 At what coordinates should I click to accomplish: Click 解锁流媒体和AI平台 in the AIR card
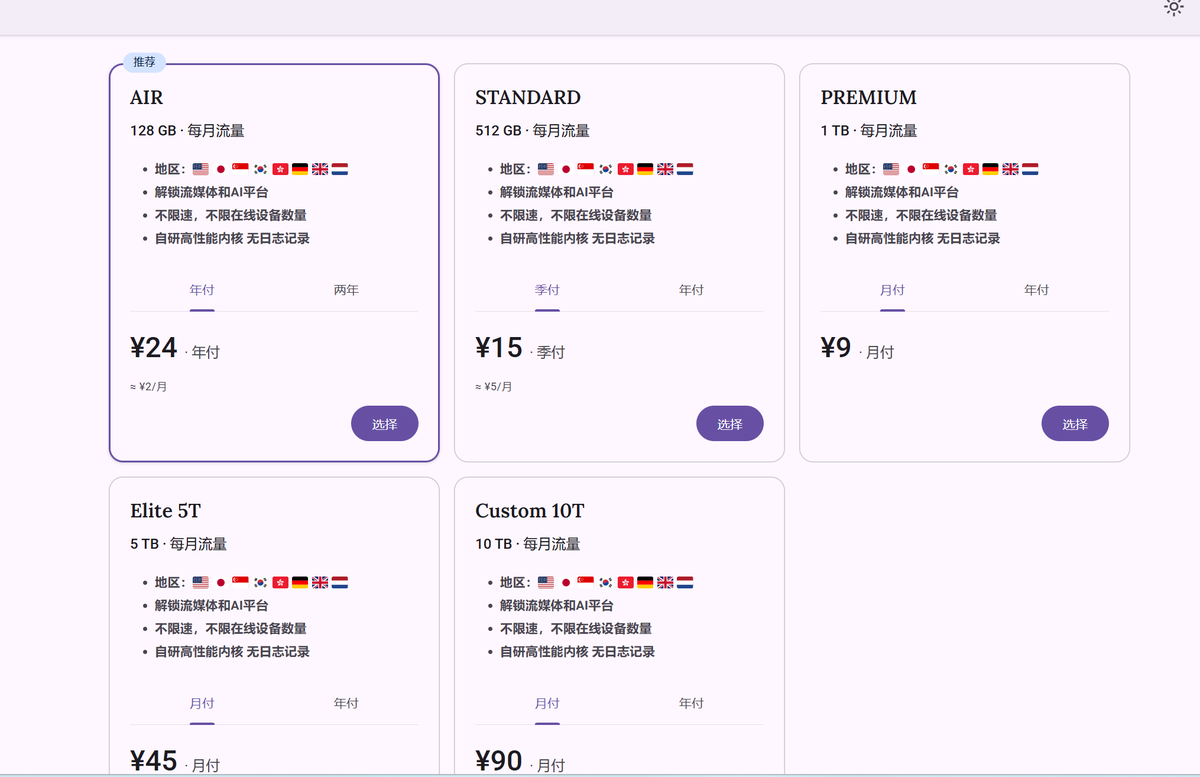[211, 192]
